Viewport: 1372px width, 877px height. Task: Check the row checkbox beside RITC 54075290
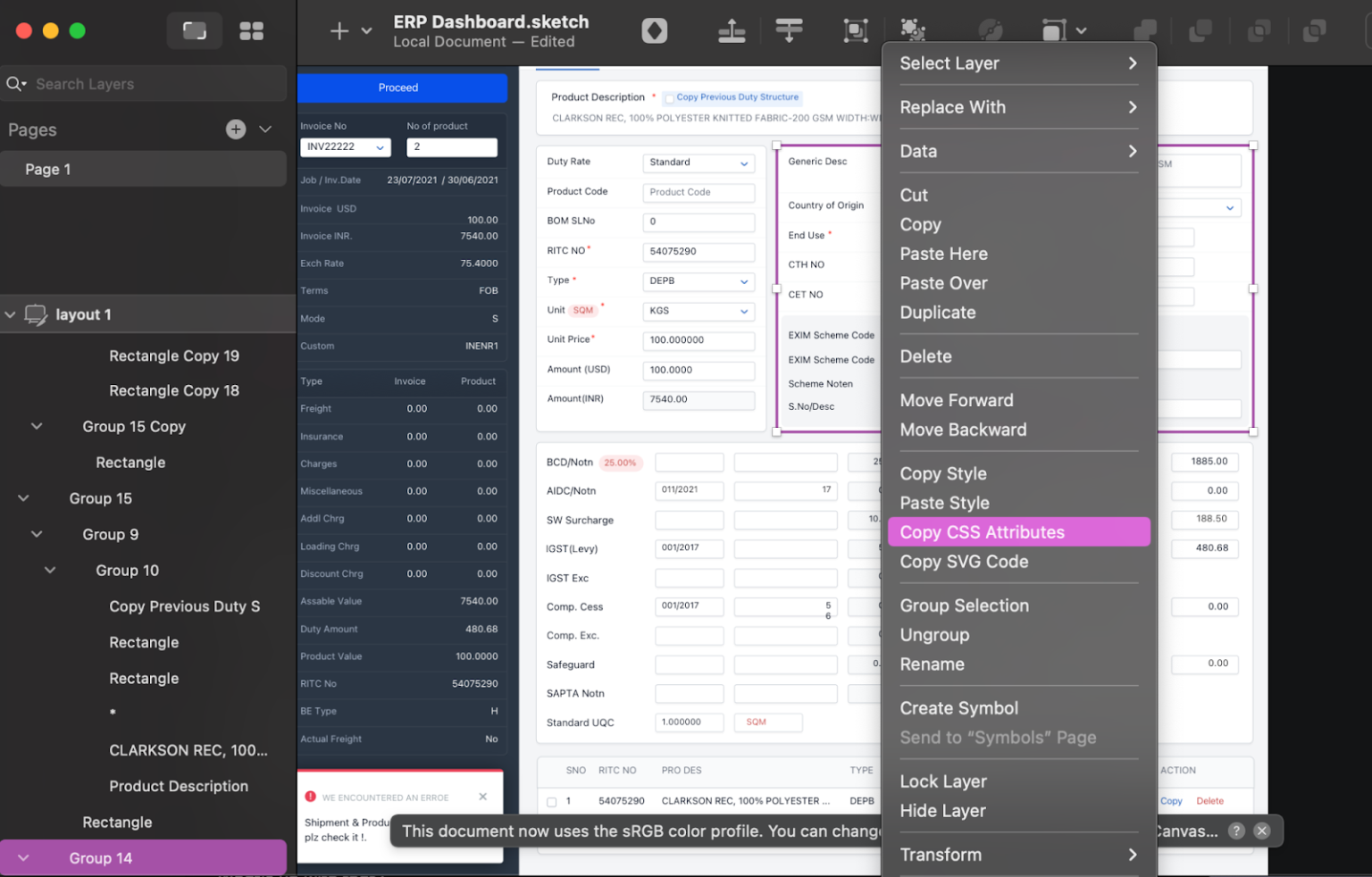(x=551, y=800)
